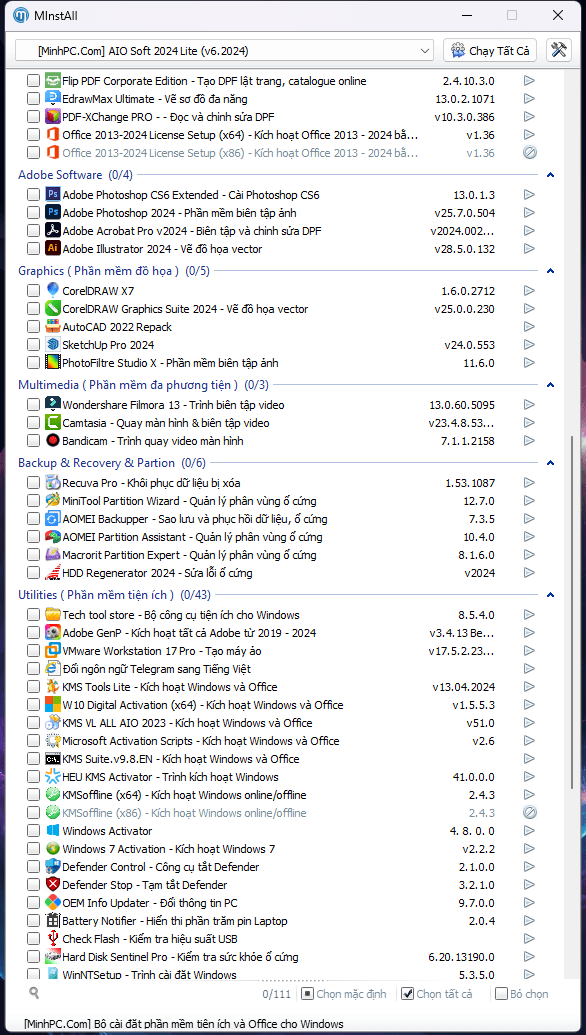Select KMS VL ALL AIO 2023 row text
The height and width of the screenshot is (1035, 586).
[x=187, y=723]
